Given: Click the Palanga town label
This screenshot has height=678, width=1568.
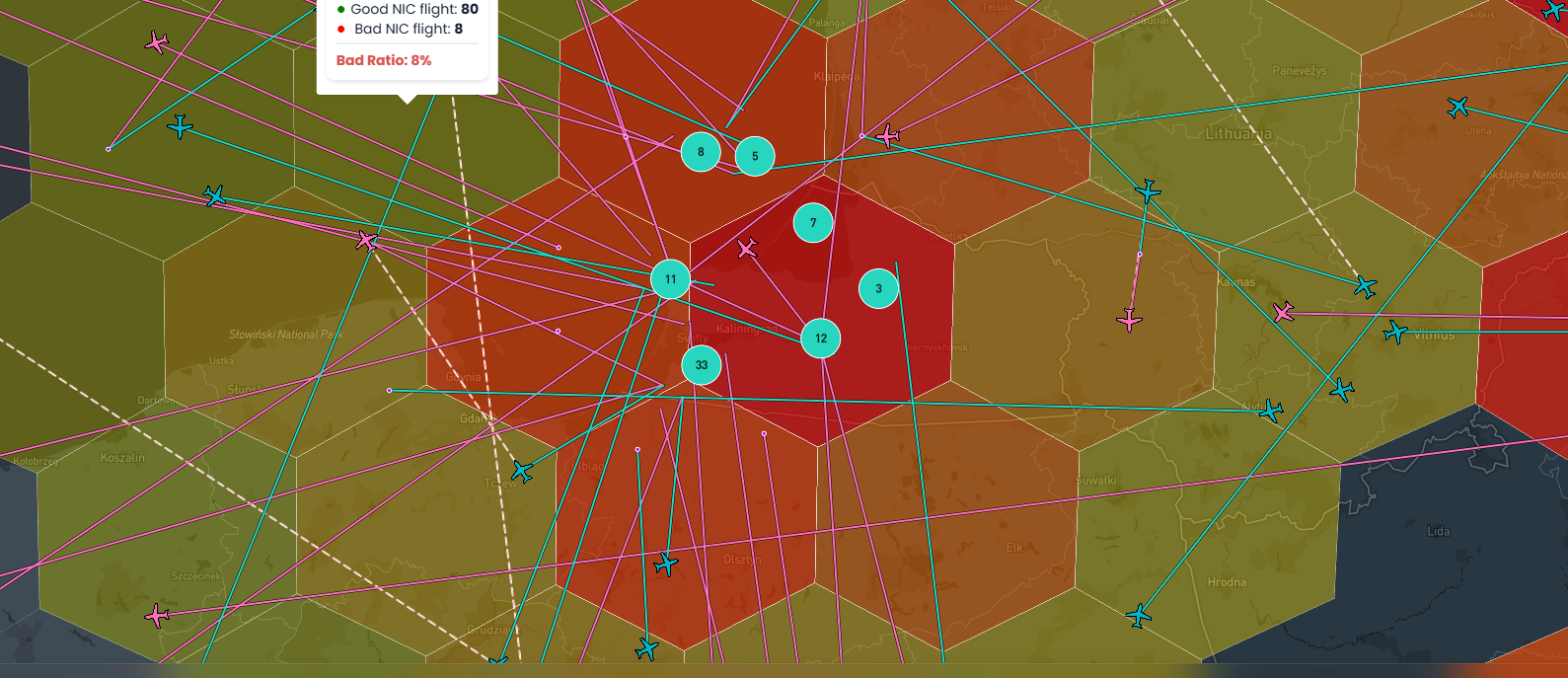Looking at the screenshot, I should [x=827, y=23].
